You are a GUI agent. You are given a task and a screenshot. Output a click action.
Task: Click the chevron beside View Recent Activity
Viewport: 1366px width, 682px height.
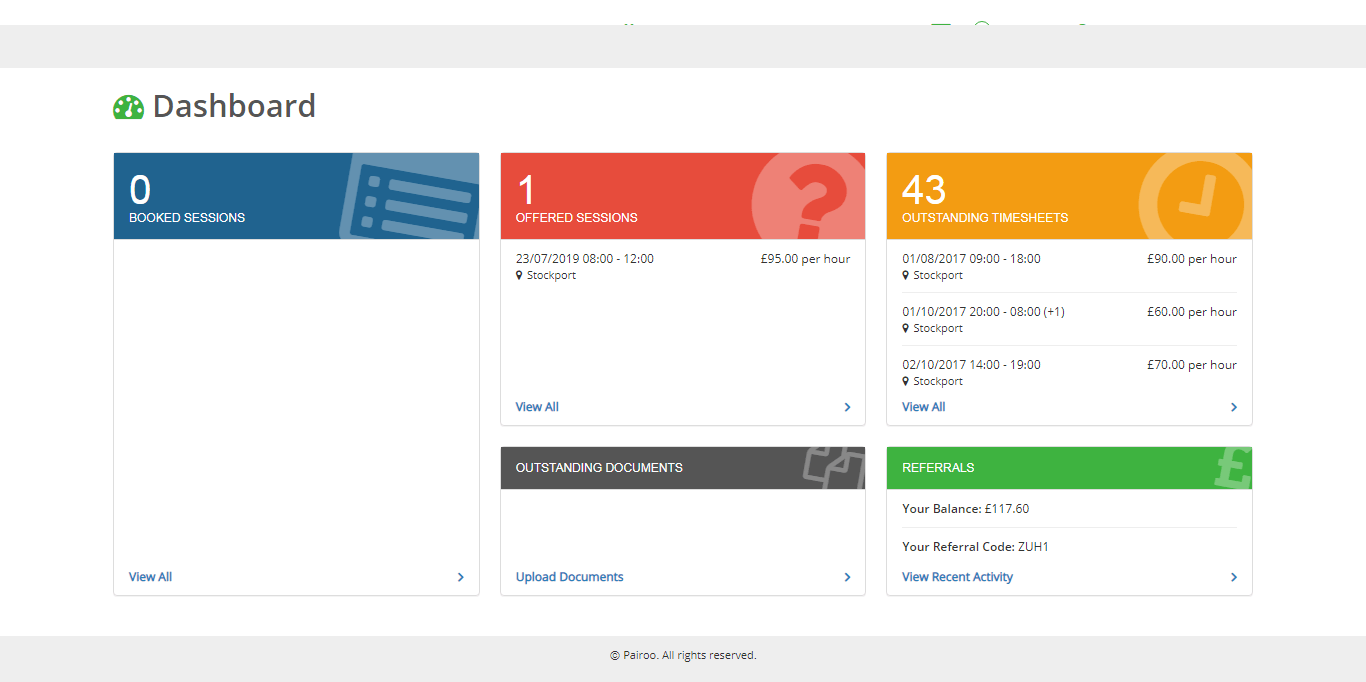(1233, 577)
